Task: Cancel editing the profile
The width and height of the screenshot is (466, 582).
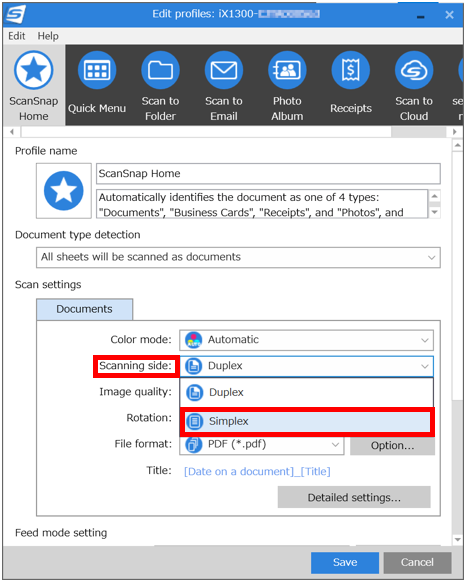Action: pos(417,562)
